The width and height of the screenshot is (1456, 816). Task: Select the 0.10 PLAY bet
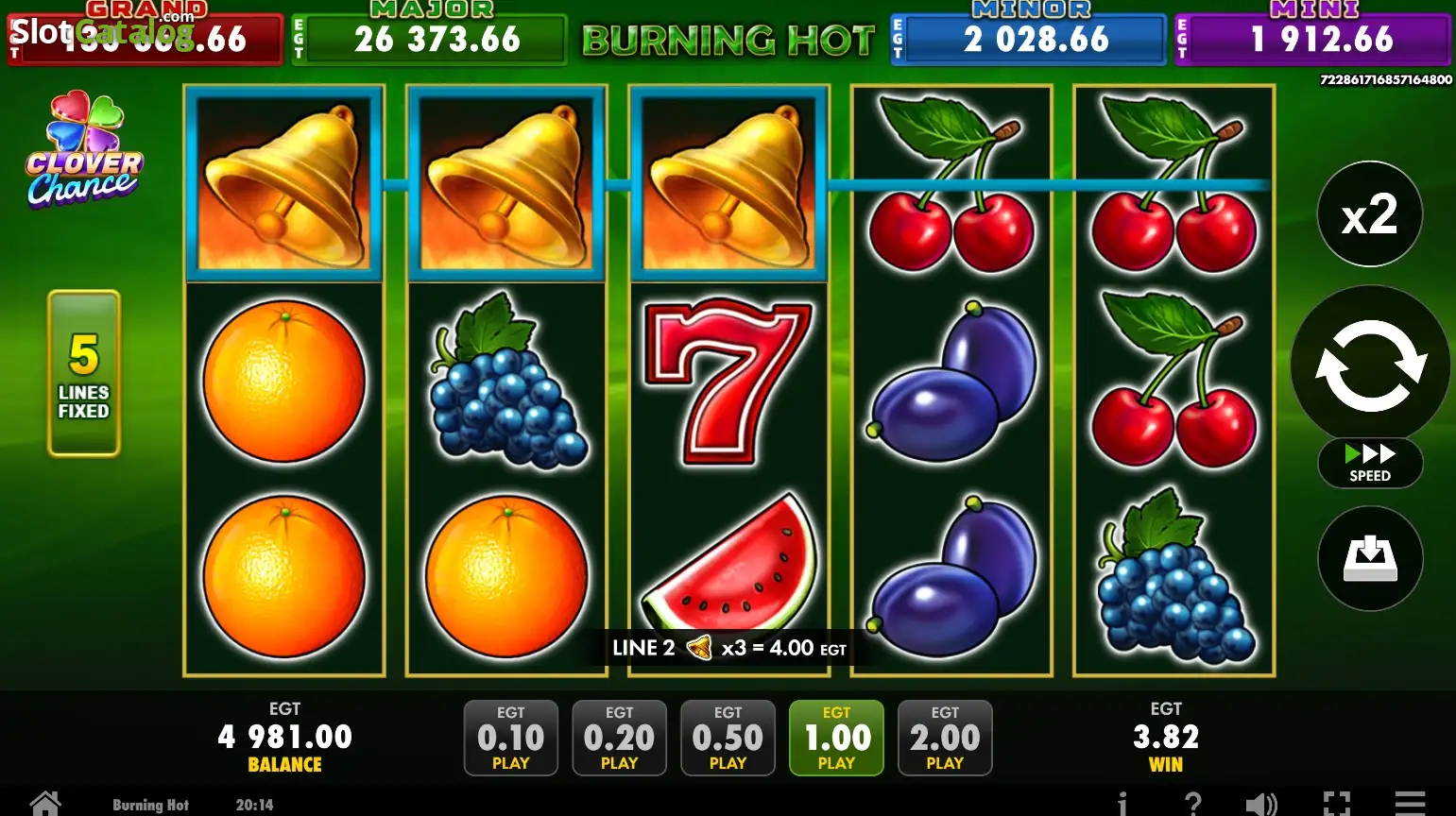coord(511,738)
